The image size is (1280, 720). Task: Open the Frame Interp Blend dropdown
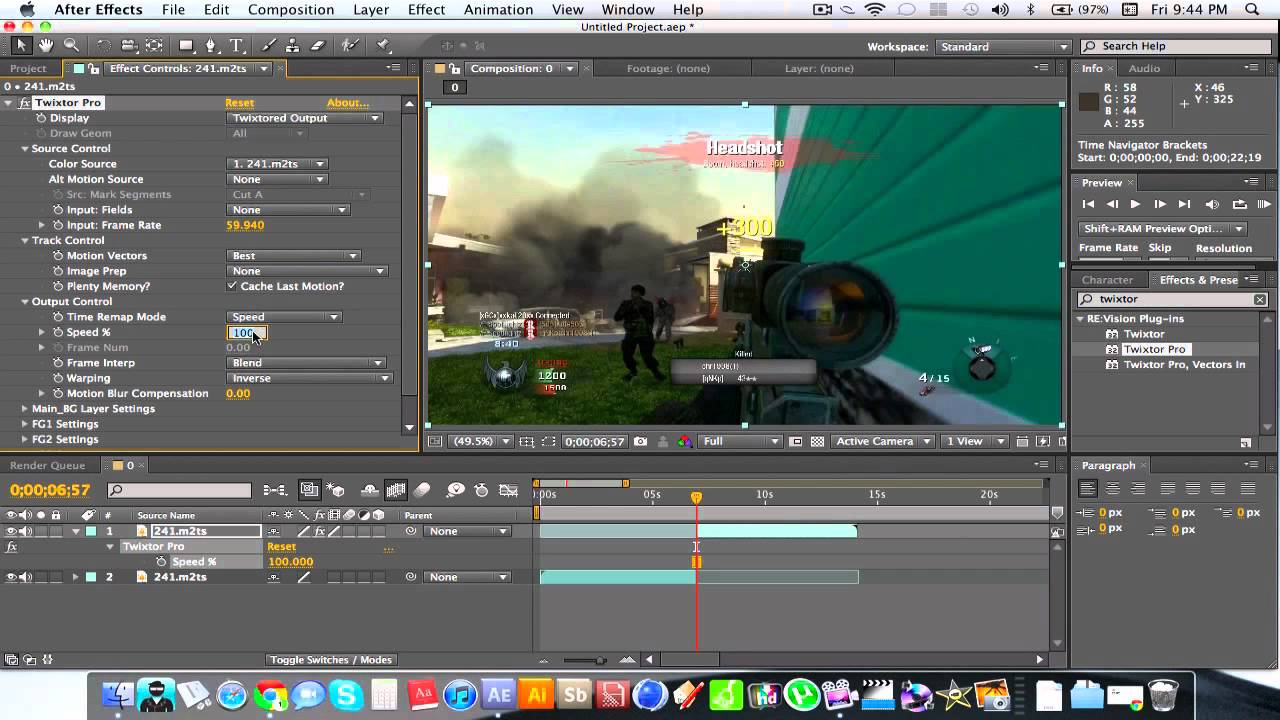306,363
